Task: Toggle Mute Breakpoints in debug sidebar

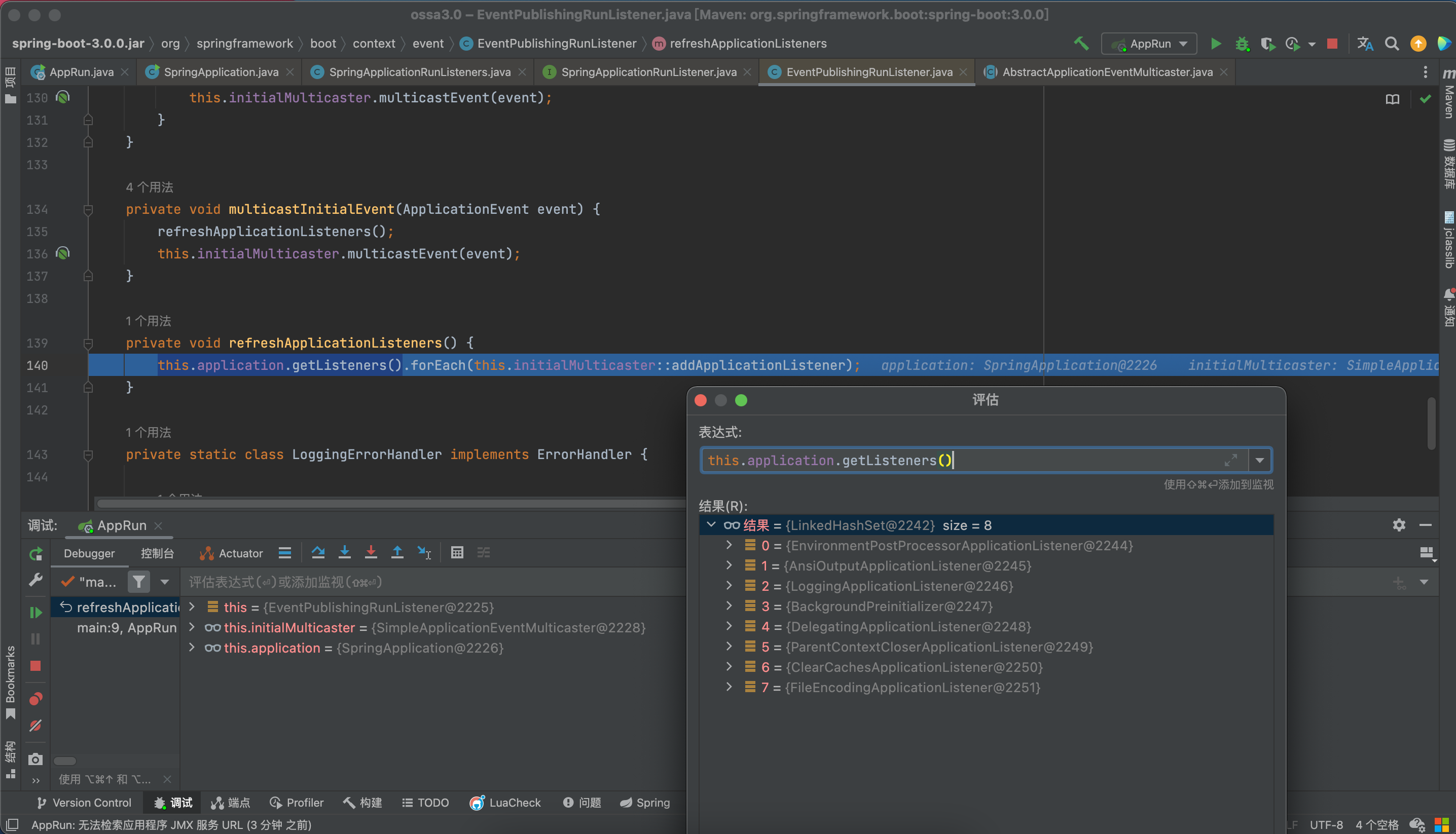Action: [x=35, y=726]
